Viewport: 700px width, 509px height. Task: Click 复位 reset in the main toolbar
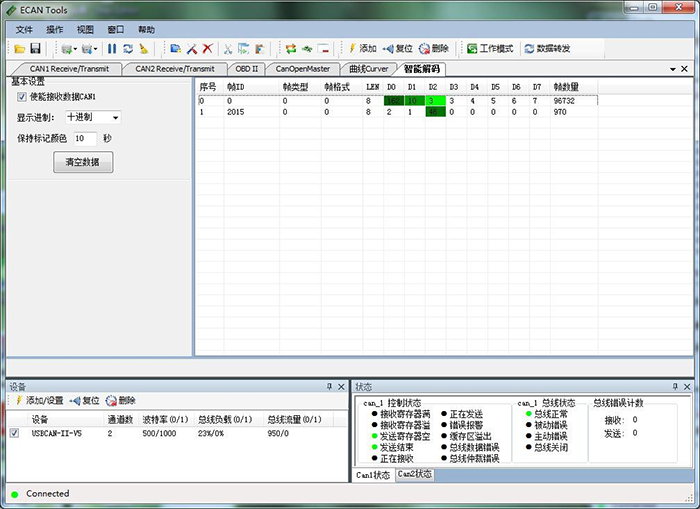[396, 48]
